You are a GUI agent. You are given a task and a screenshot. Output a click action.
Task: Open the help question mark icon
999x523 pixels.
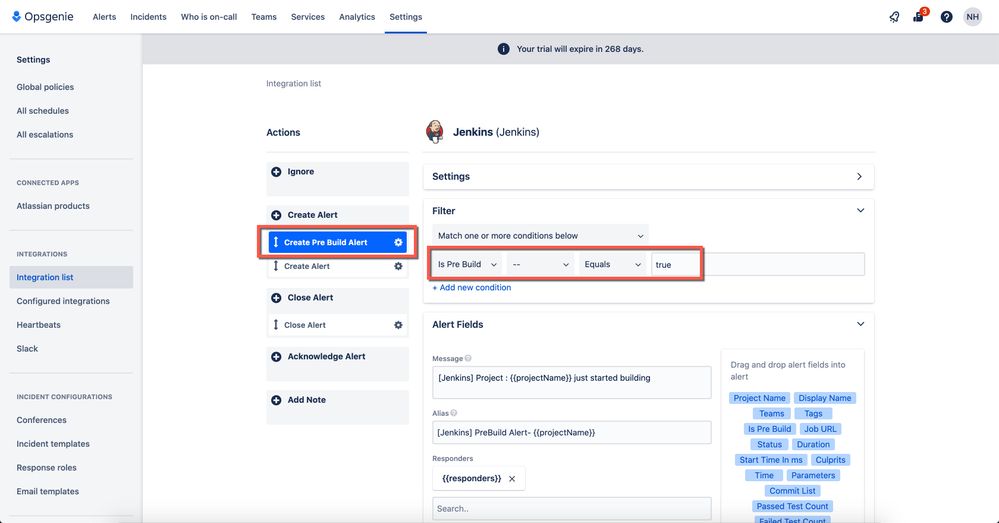coord(947,17)
